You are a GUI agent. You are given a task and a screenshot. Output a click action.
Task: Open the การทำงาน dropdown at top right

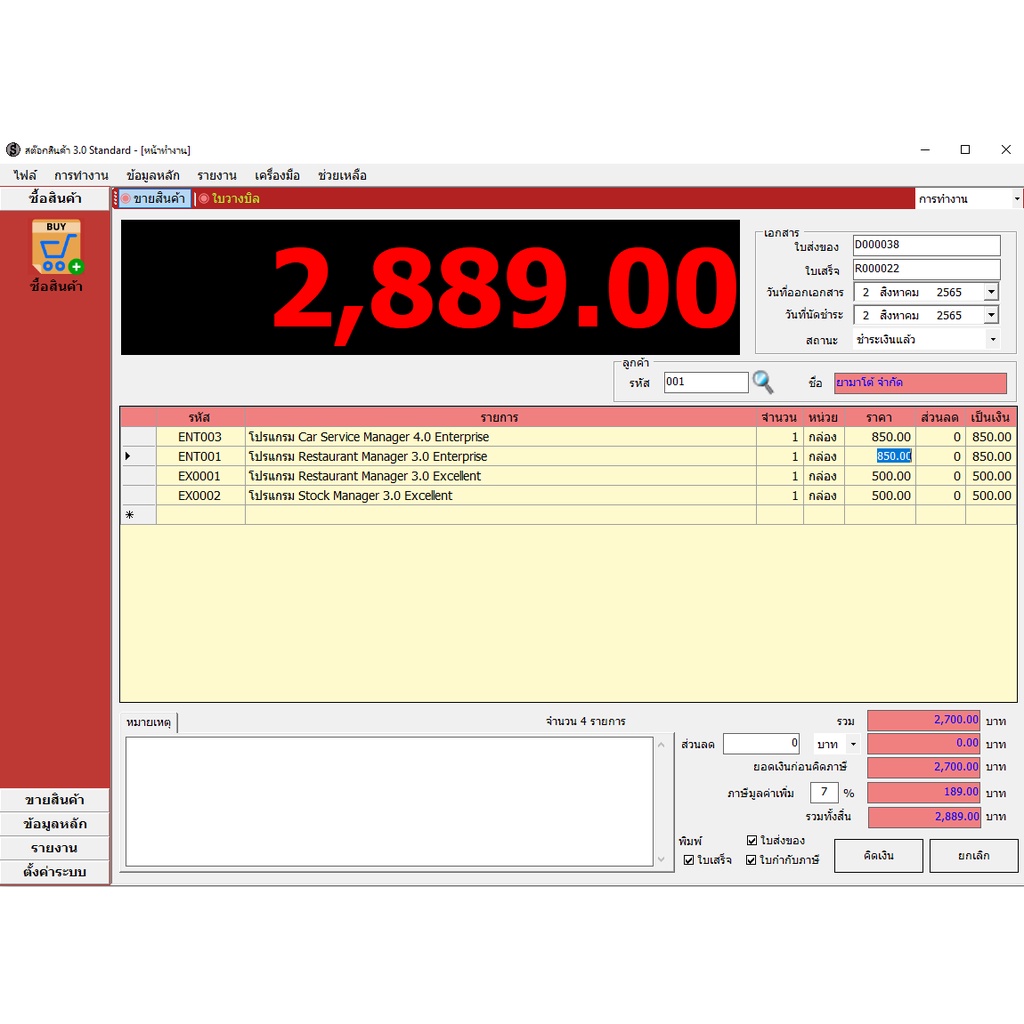[x=1016, y=199]
